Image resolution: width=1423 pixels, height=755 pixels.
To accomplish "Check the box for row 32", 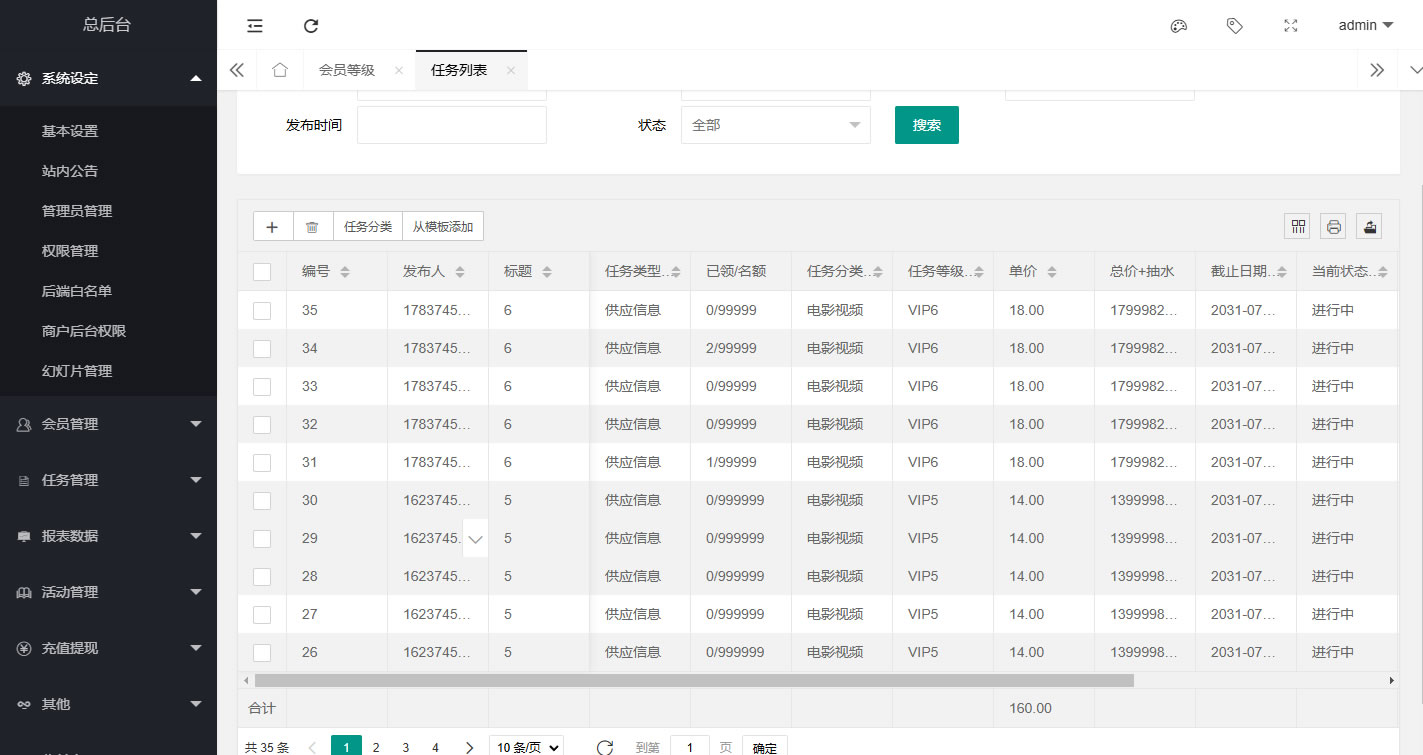I will [262, 425].
